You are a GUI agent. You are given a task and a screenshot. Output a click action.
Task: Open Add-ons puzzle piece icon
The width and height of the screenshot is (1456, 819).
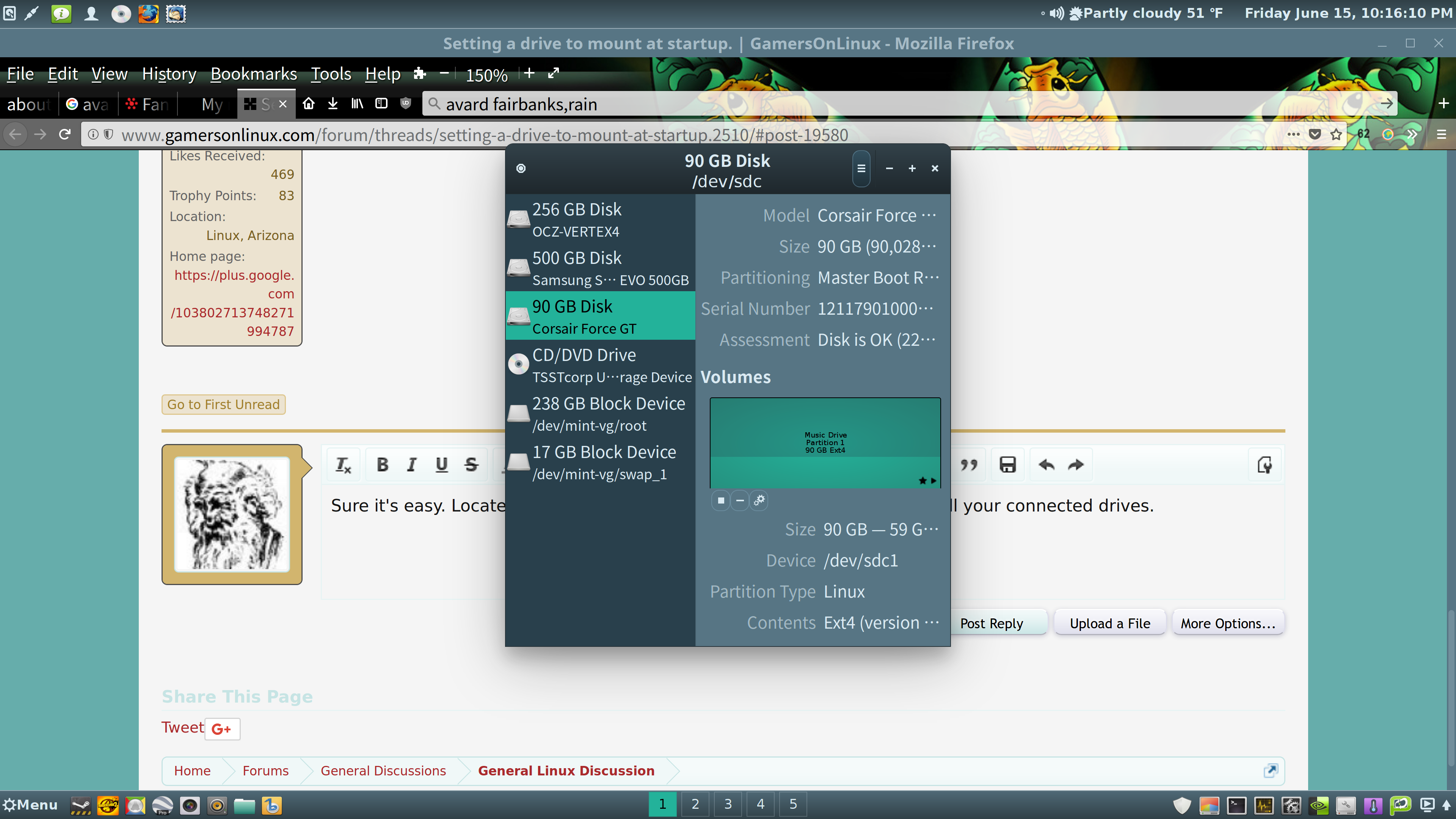(x=419, y=74)
